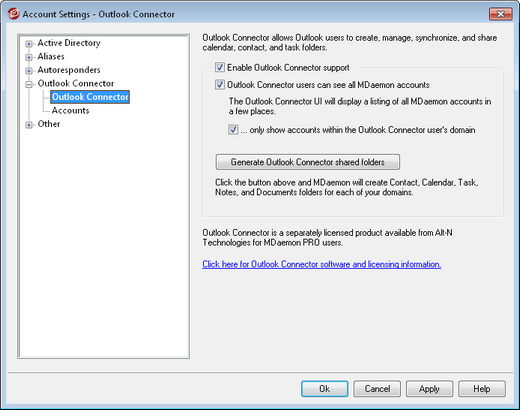The height and width of the screenshot is (410, 520).
Task: Uncheck users can see all MDaemon accounts
Action: (220, 85)
